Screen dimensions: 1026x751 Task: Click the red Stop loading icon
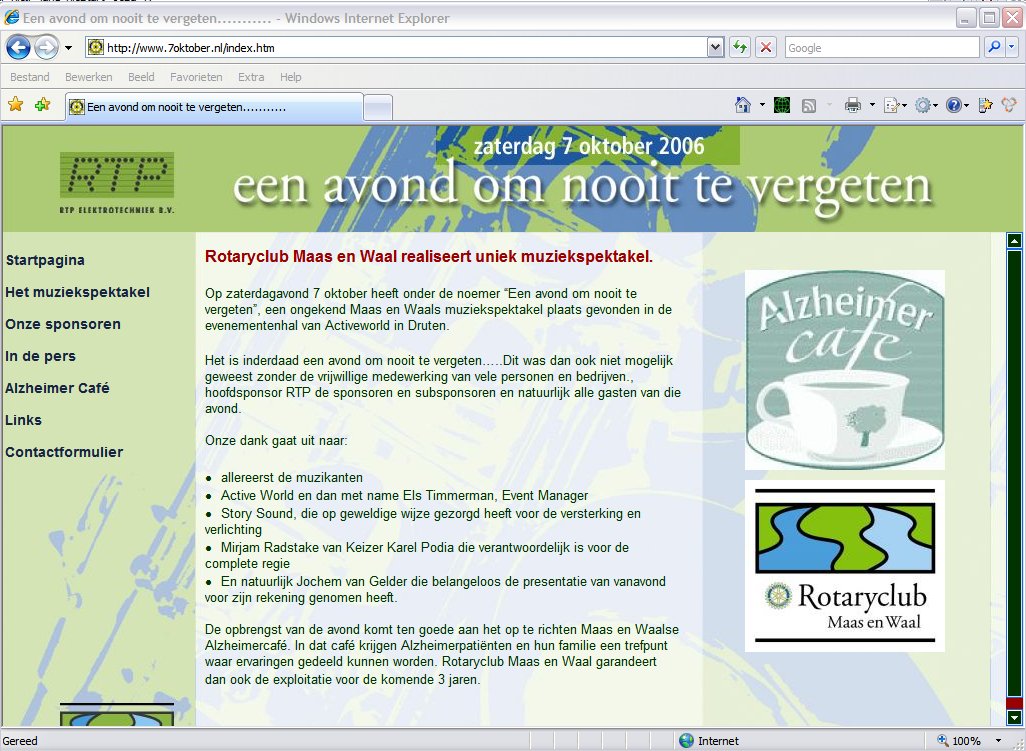766,47
